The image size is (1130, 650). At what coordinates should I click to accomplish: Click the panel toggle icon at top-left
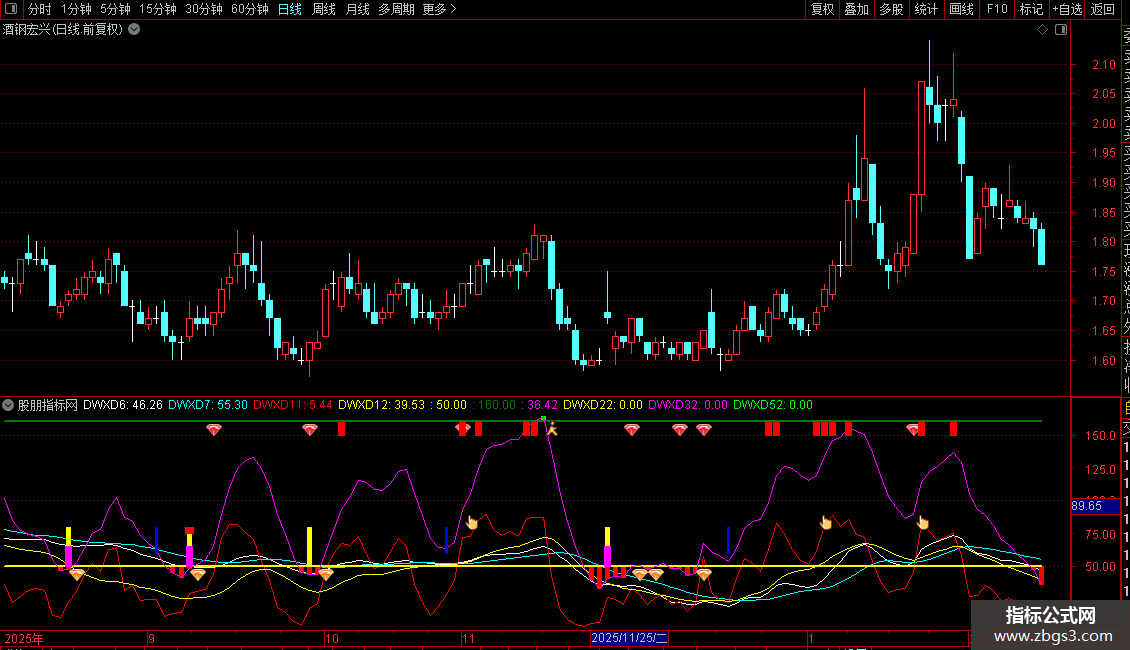pos(11,10)
